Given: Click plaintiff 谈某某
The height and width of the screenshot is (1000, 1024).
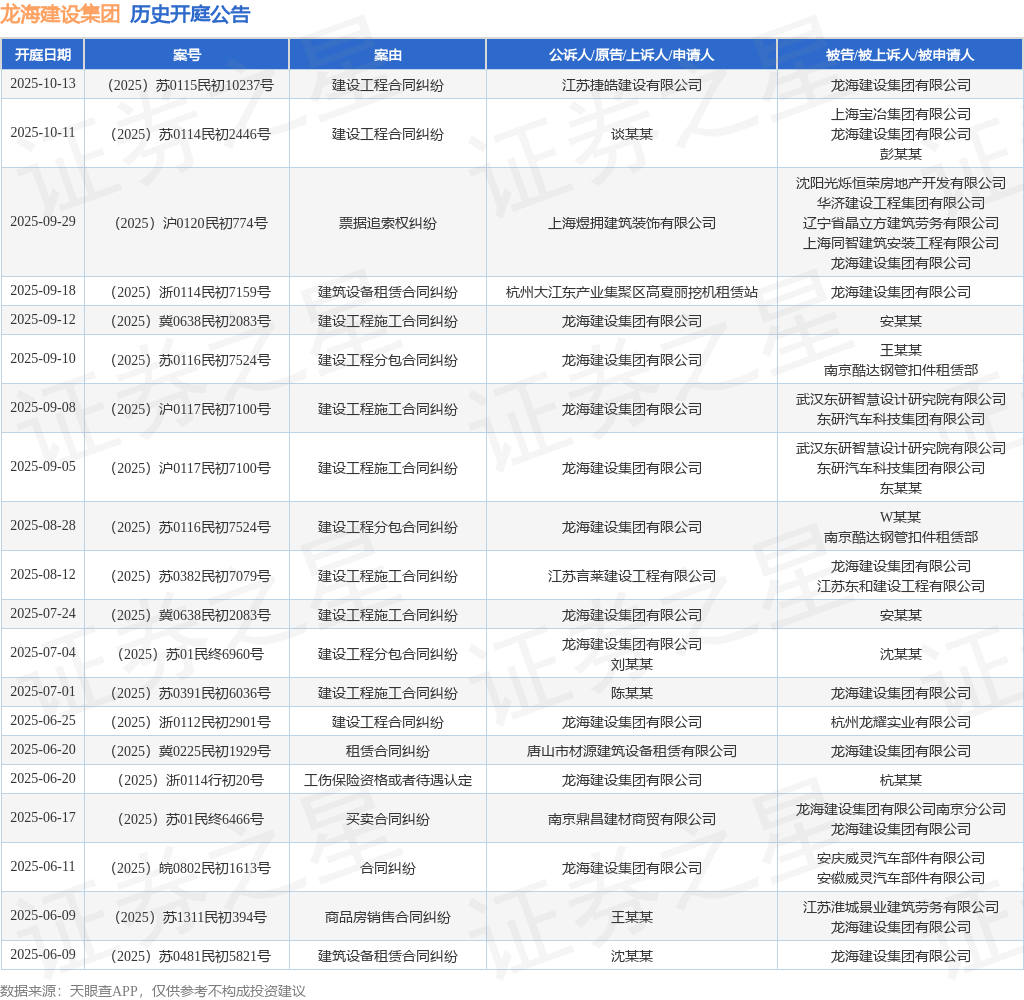Looking at the screenshot, I should pyautogui.click(x=632, y=134).
